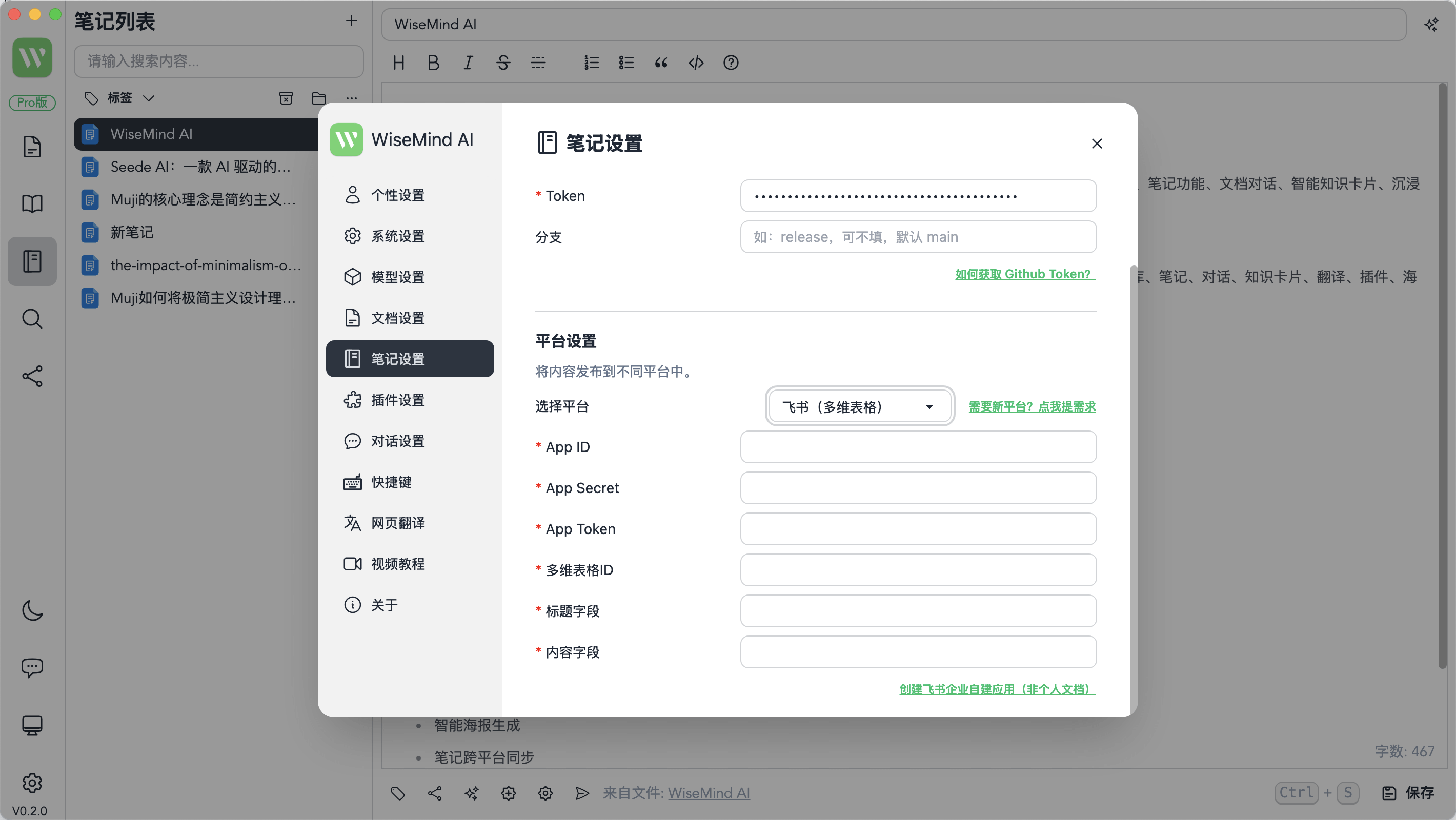This screenshot has width=1456, height=820.
Task: Click the send/publish icon in the bottom toolbar
Action: [x=582, y=793]
